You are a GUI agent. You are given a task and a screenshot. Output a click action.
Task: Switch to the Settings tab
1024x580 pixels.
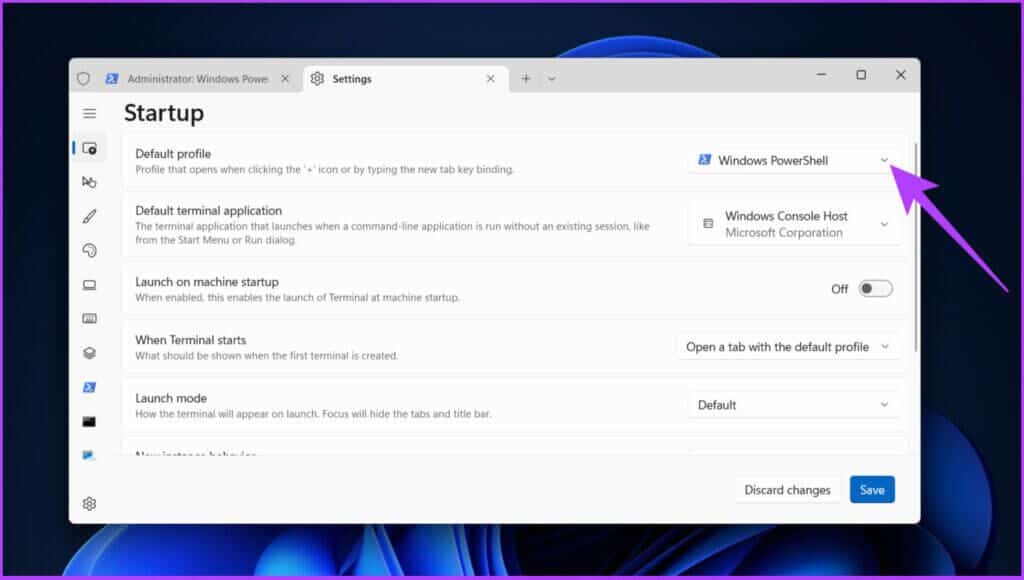(406, 78)
